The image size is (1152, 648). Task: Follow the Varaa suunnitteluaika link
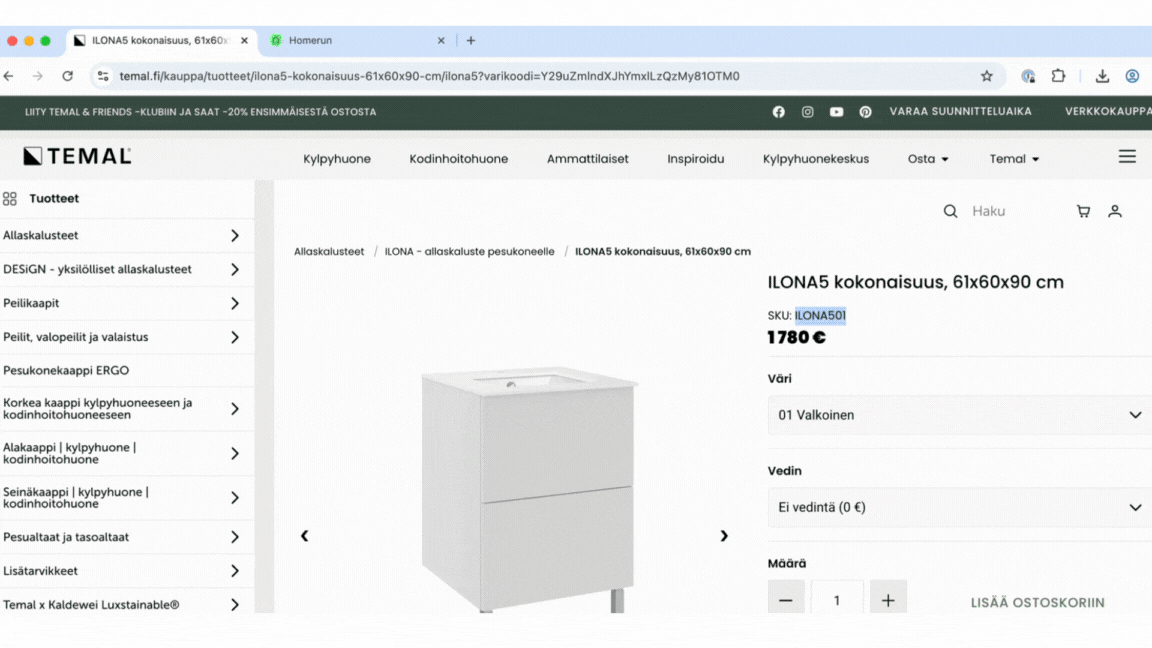pos(960,112)
